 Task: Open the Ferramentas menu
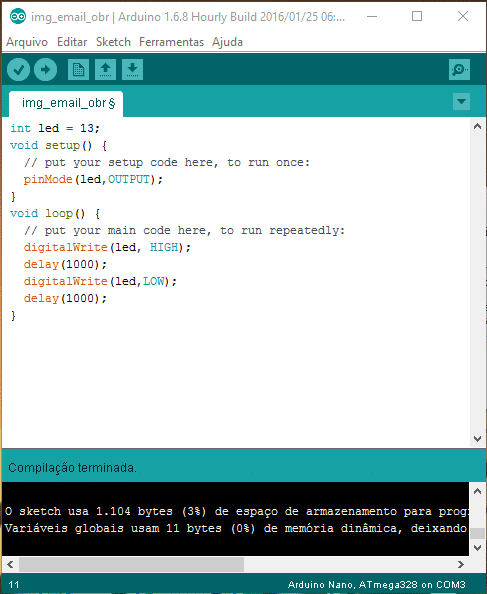pos(171,42)
